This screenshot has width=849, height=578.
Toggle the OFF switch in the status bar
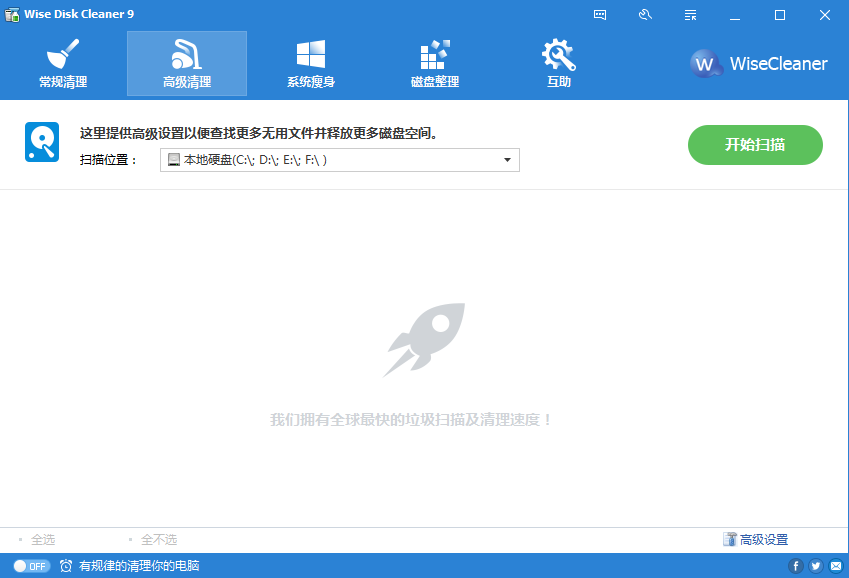click(x=32, y=565)
